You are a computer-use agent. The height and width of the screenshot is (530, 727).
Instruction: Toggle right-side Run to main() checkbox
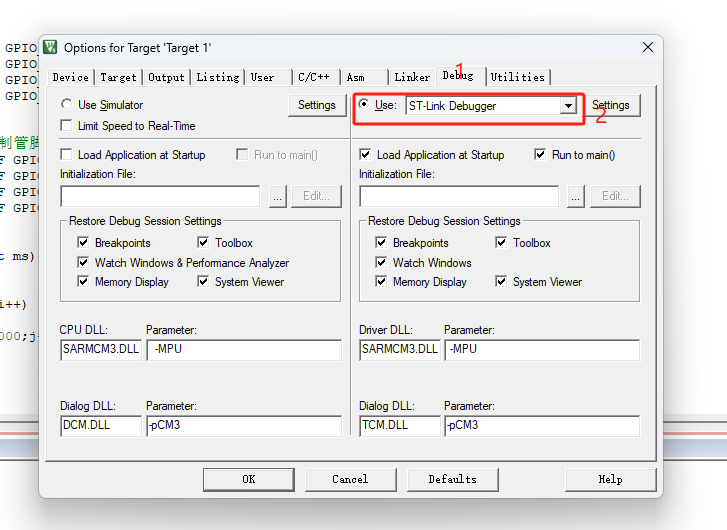541,155
